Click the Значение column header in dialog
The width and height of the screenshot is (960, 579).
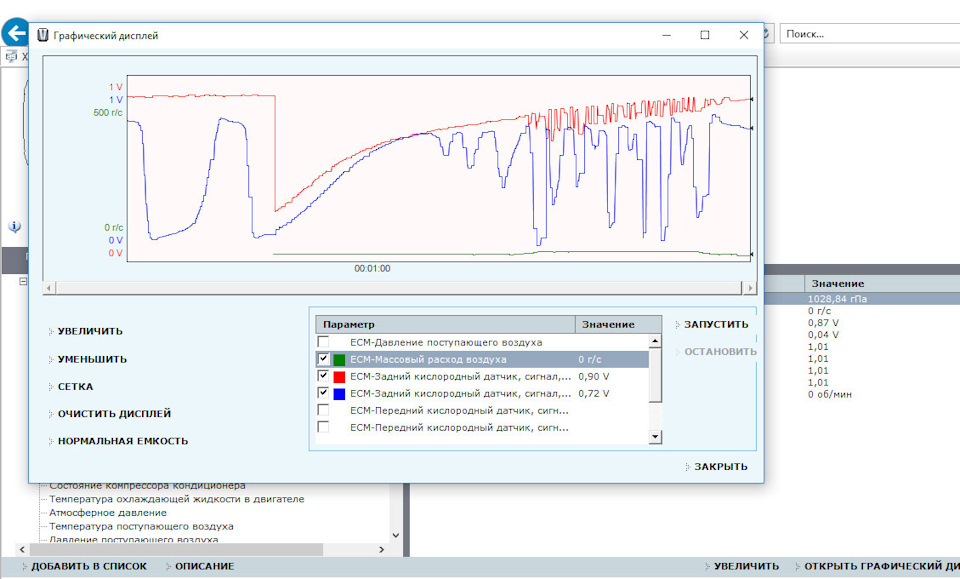(618, 324)
